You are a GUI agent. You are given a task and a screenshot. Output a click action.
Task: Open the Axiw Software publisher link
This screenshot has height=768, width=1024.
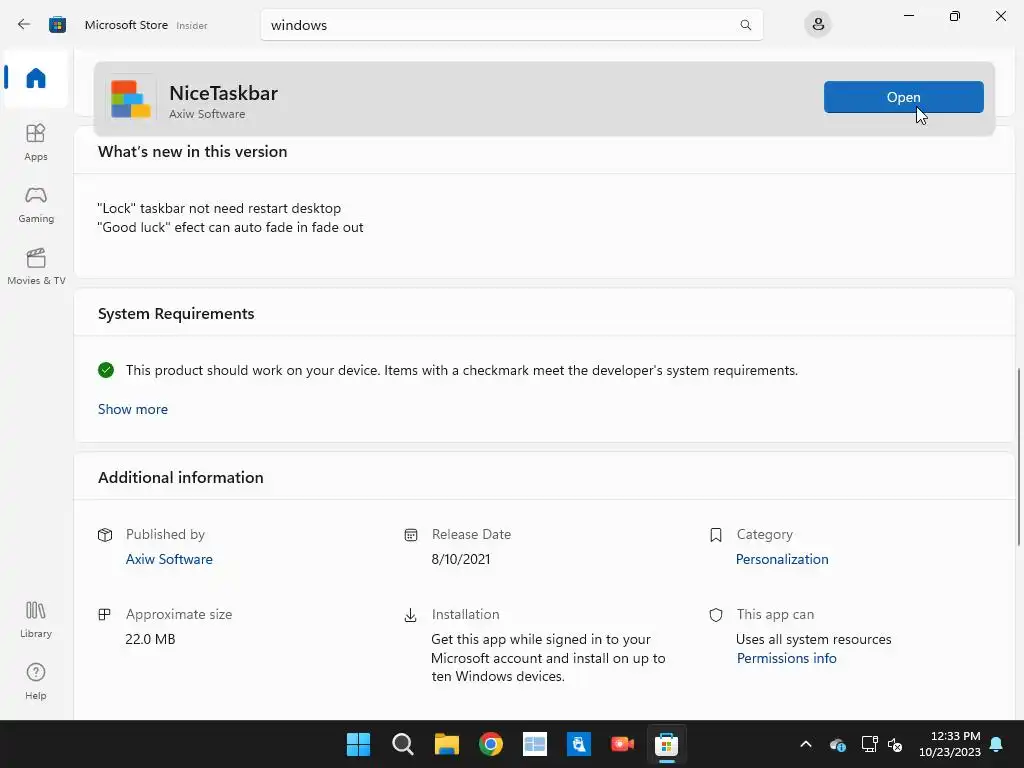point(169,560)
